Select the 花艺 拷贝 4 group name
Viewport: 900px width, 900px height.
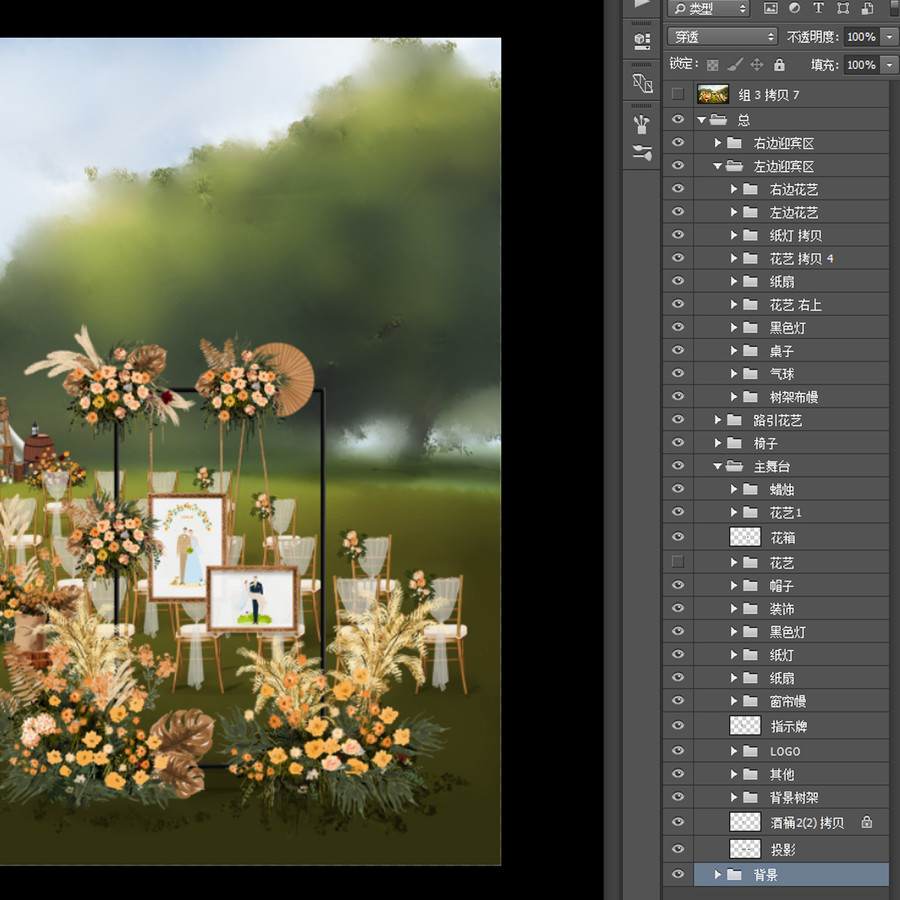801,258
